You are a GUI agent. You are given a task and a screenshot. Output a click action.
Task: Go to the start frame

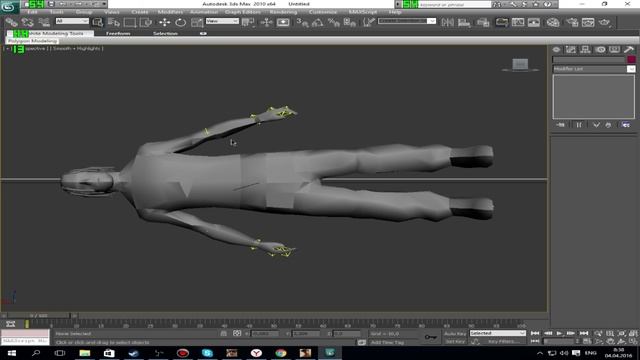click(x=535, y=333)
